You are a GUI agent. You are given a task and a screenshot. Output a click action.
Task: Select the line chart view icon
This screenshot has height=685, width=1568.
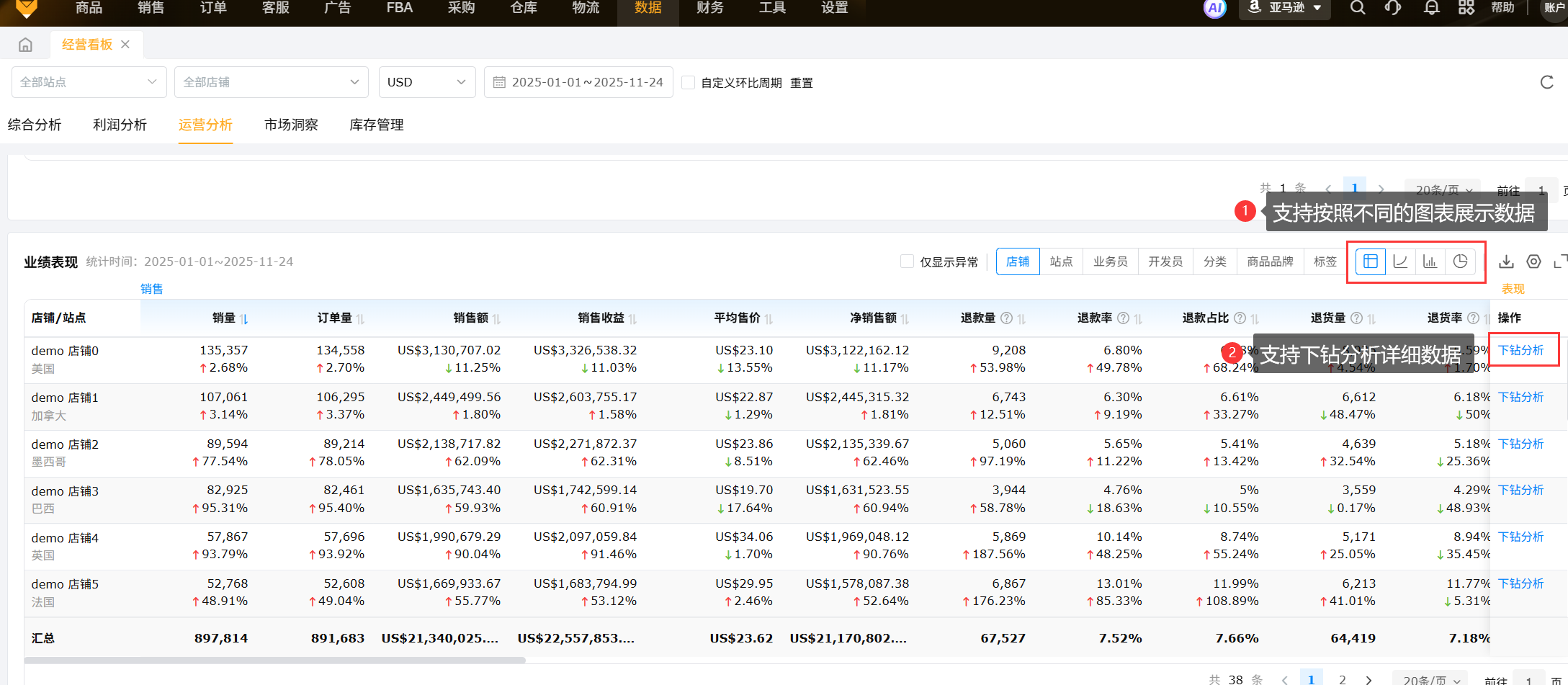click(x=1400, y=261)
